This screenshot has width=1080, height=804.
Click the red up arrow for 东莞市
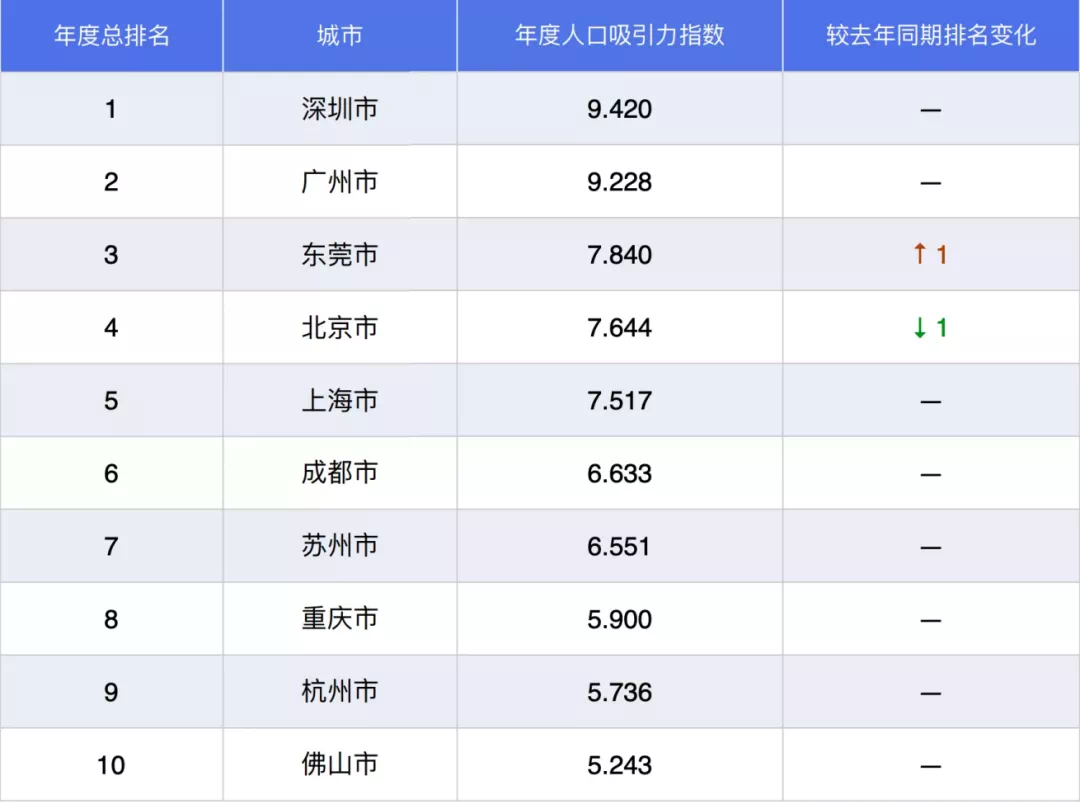pos(920,255)
